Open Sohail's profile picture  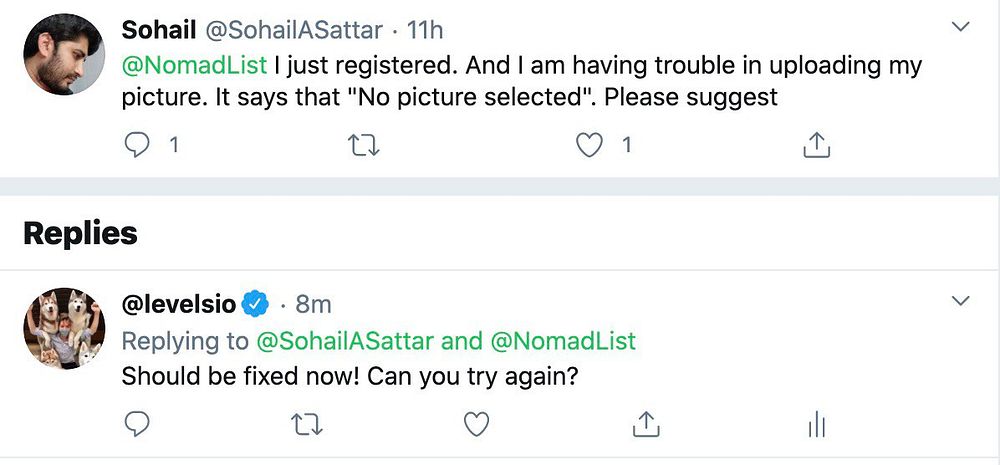coord(63,55)
